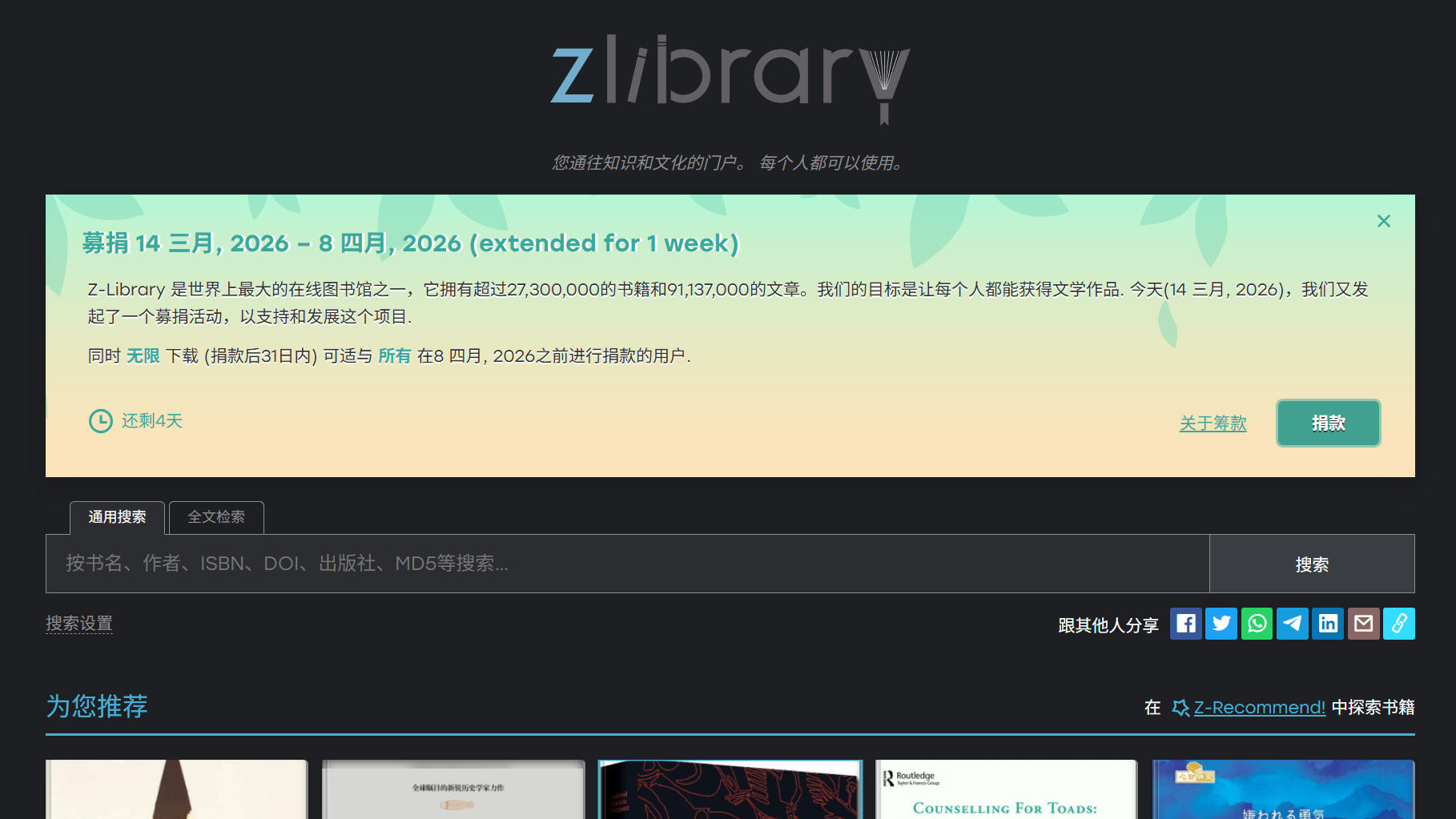Viewport: 1456px width, 819px height.
Task: Click the Z-Recommend star icon
Action: 1180,708
